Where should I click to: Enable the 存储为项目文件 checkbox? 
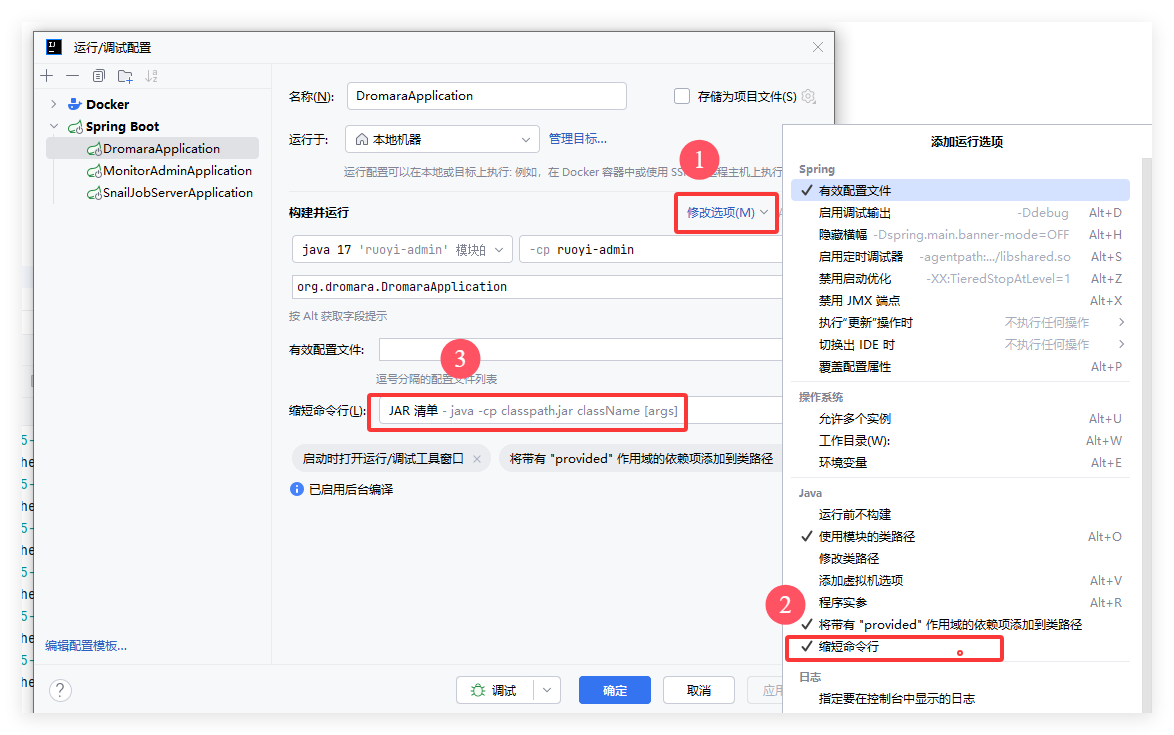coord(682,96)
